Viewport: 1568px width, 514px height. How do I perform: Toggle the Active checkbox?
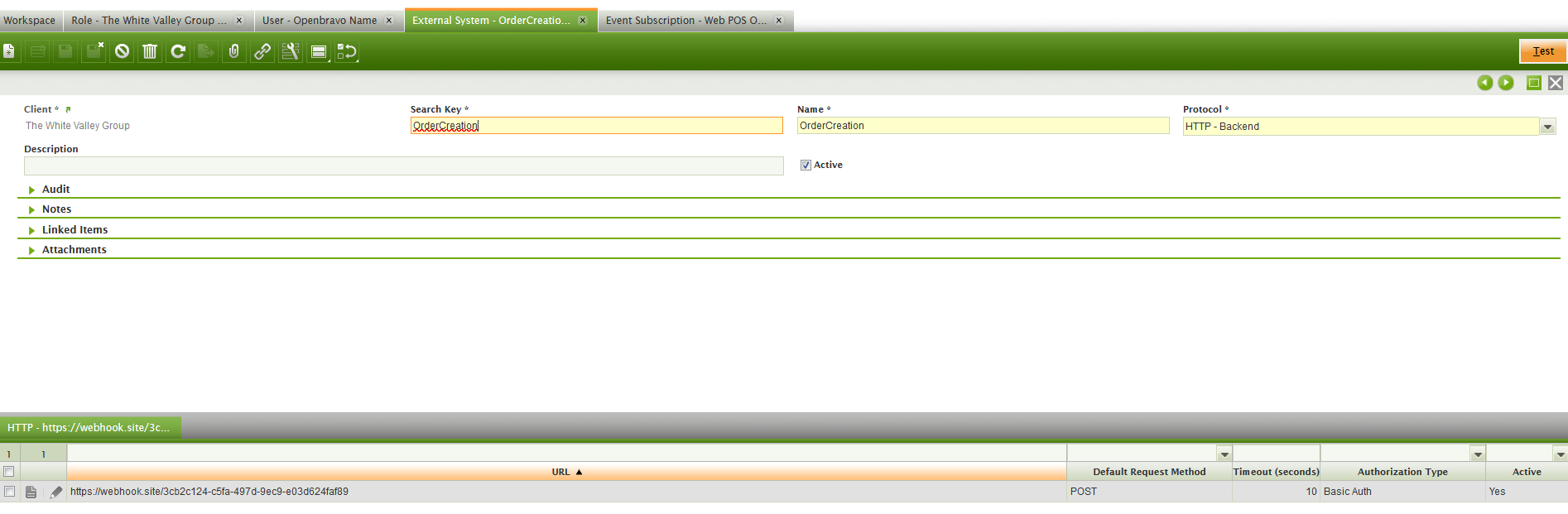coord(806,166)
